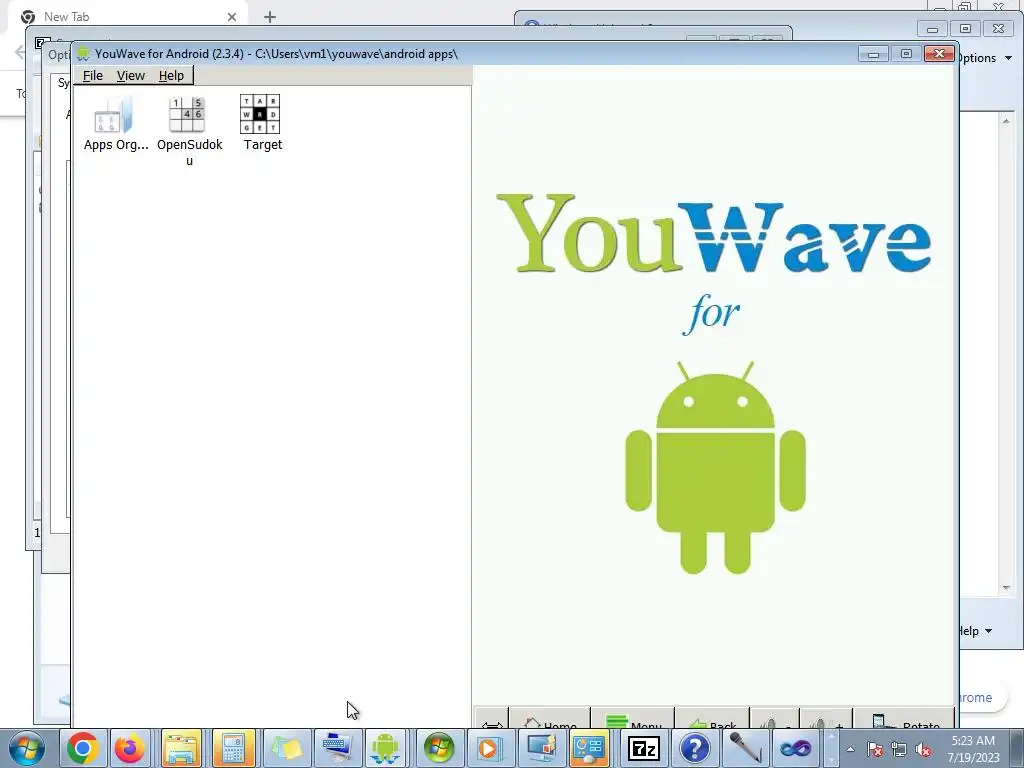
Task: Open Windows Media Player from the taskbar
Action: [x=489, y=748]
